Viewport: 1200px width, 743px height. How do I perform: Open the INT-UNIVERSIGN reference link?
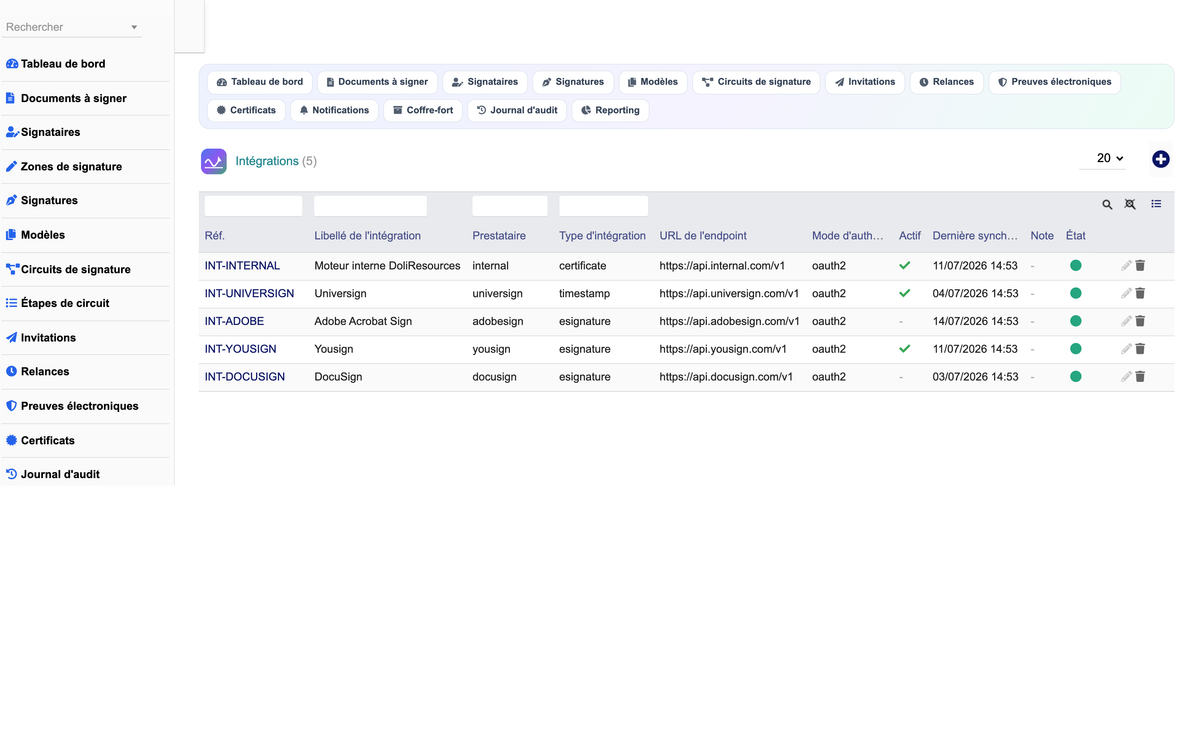249,294
